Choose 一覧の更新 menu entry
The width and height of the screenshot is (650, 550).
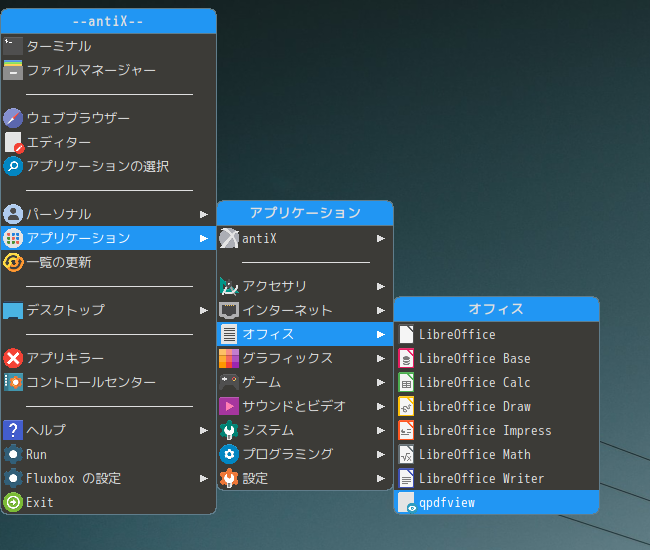[x=109, y=262]
